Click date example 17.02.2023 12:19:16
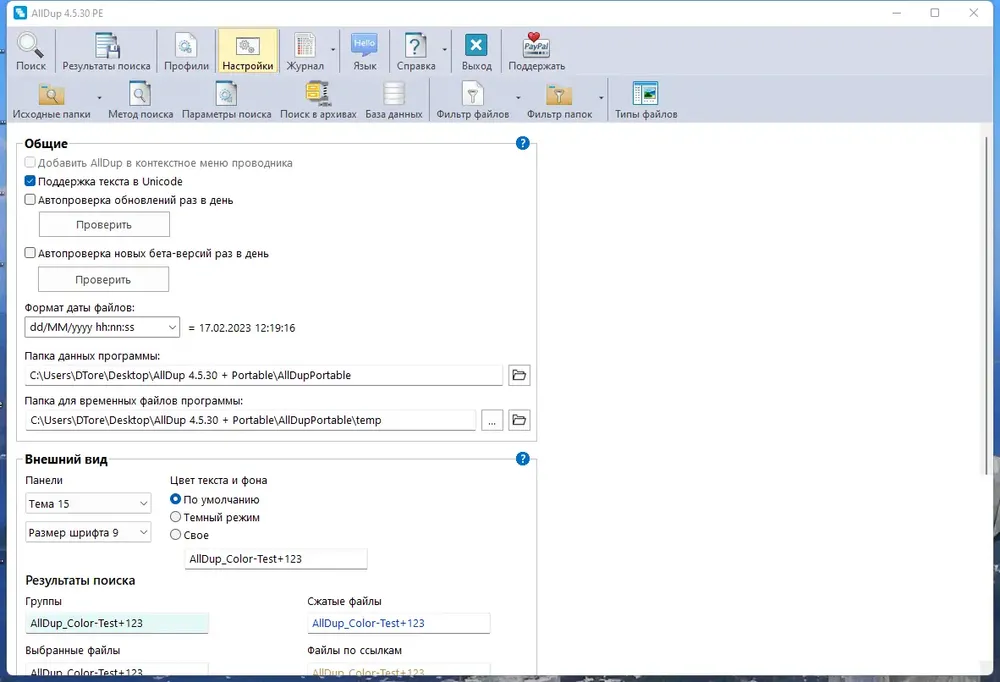Screen dimensions: 1000x682 247,328
